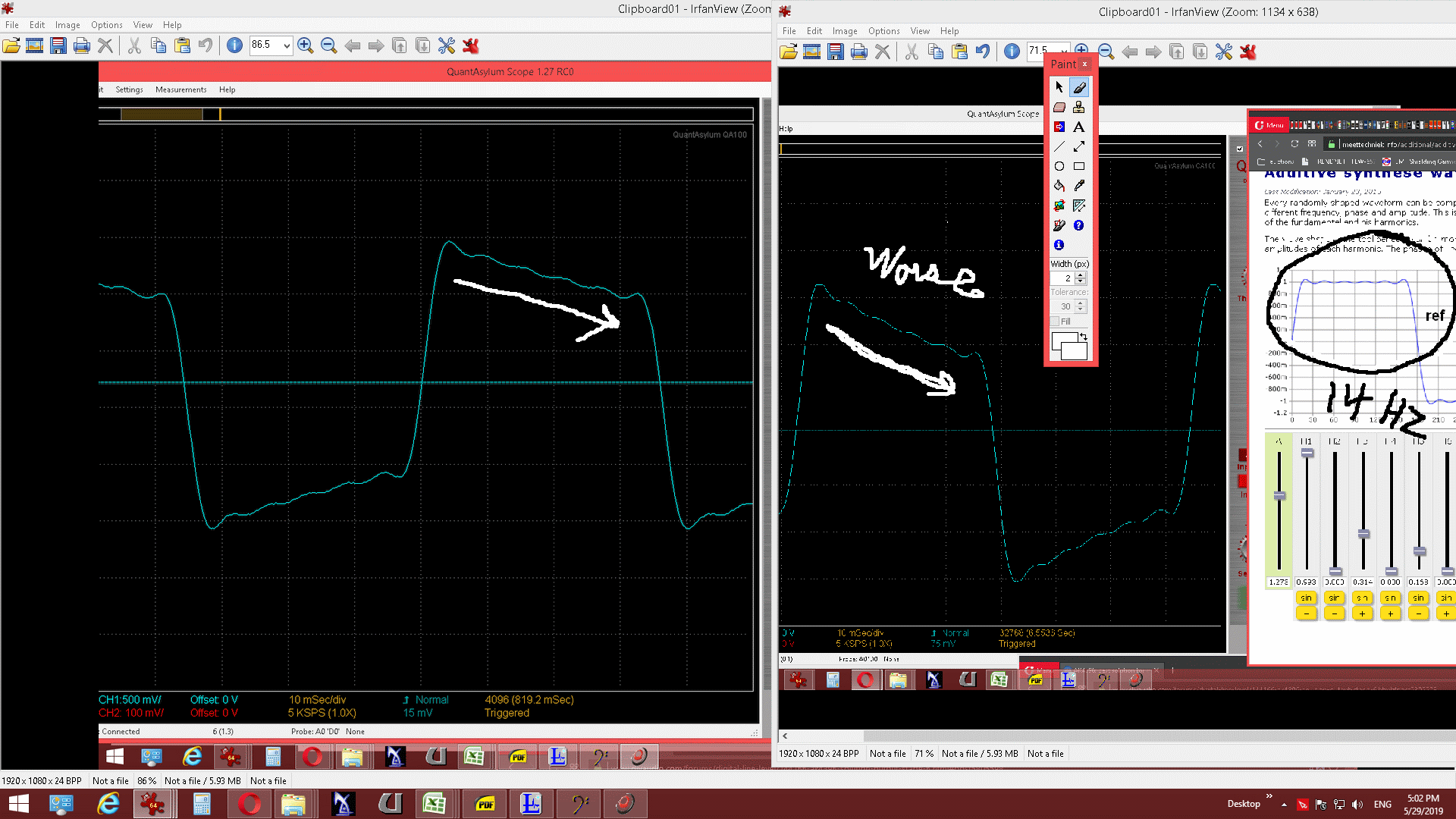
Task: Select the flood fill bucket in the Paint panel
Action: pos(1059,186)
